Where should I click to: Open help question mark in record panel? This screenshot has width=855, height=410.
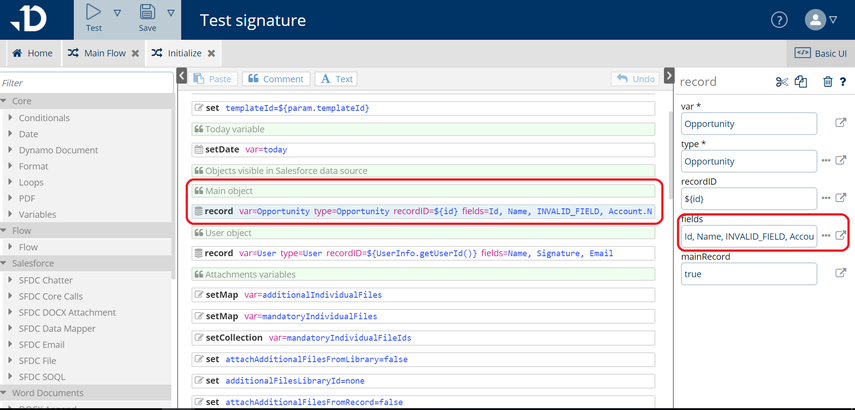pos(843,82)
